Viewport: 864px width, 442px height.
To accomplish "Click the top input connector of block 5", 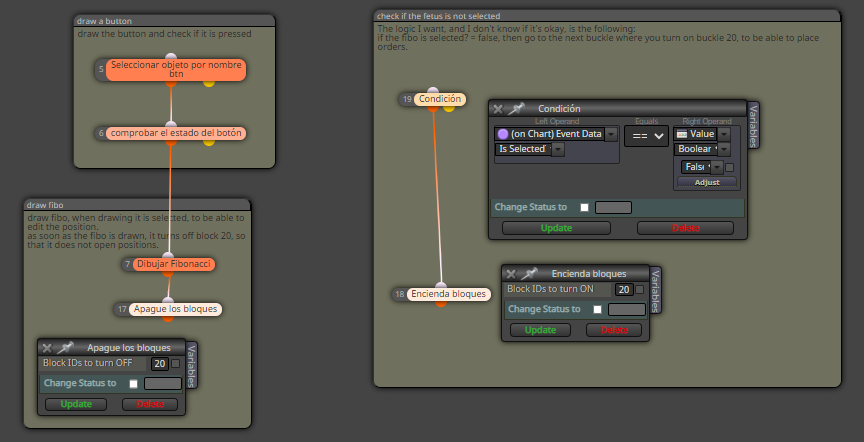I will pos(171,57).
